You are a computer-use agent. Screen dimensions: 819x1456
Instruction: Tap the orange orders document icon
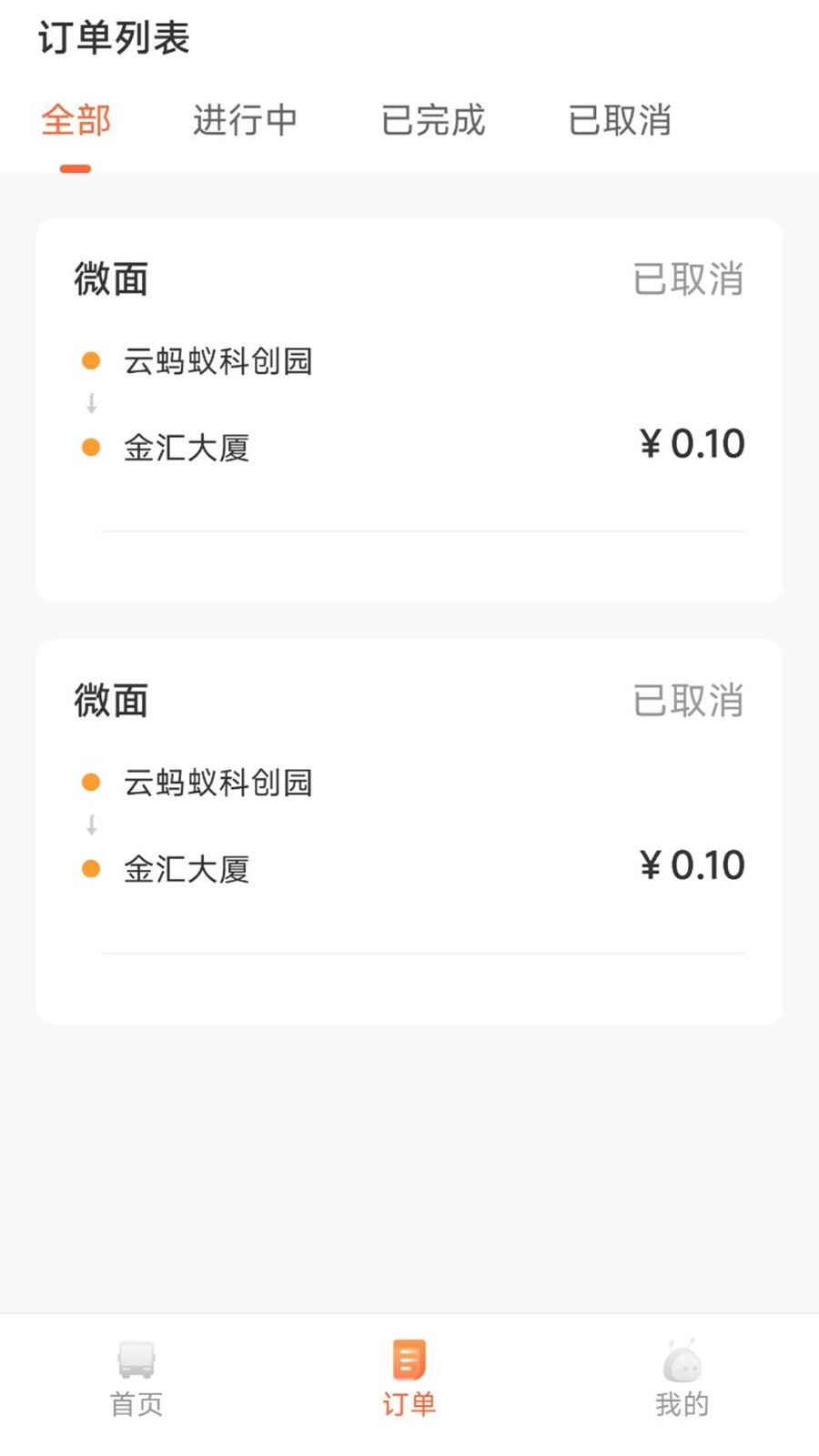pyautogui.click(x=409, y=1360)
